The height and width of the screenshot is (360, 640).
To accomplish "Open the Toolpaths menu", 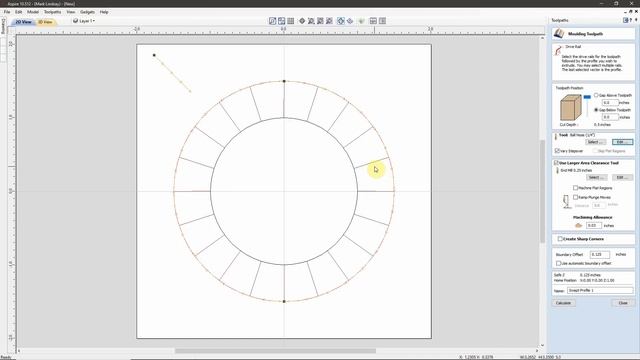I will [52, 12].
